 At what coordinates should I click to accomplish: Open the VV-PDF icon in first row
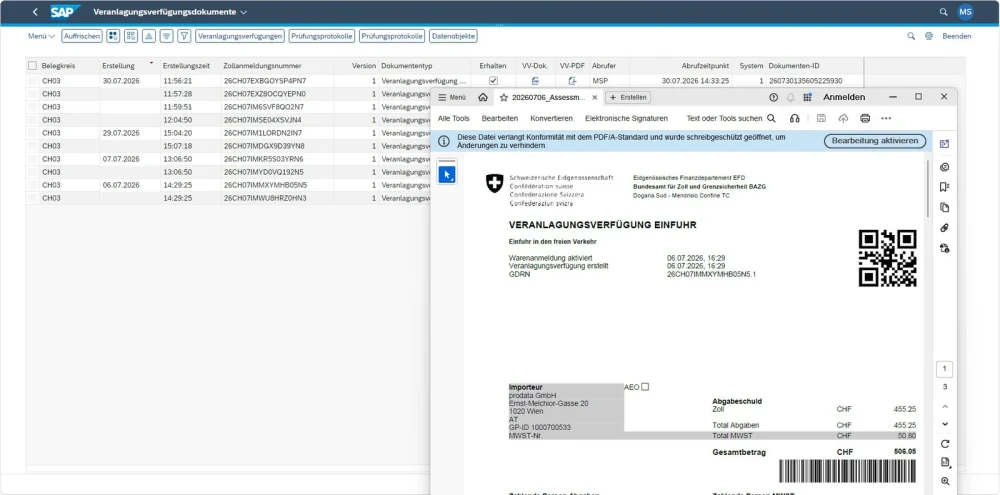[x=572, y=81]
